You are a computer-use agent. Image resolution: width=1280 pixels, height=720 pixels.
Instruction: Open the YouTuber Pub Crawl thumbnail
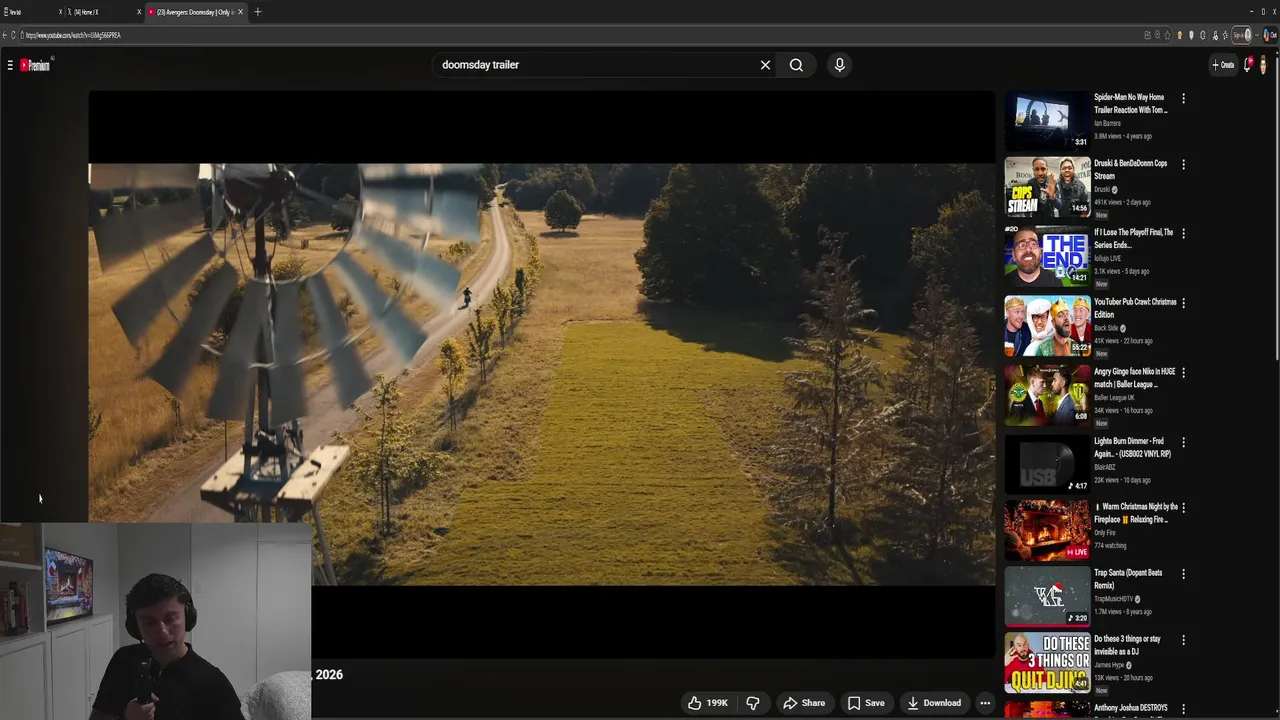click(x=1047, y=326)
